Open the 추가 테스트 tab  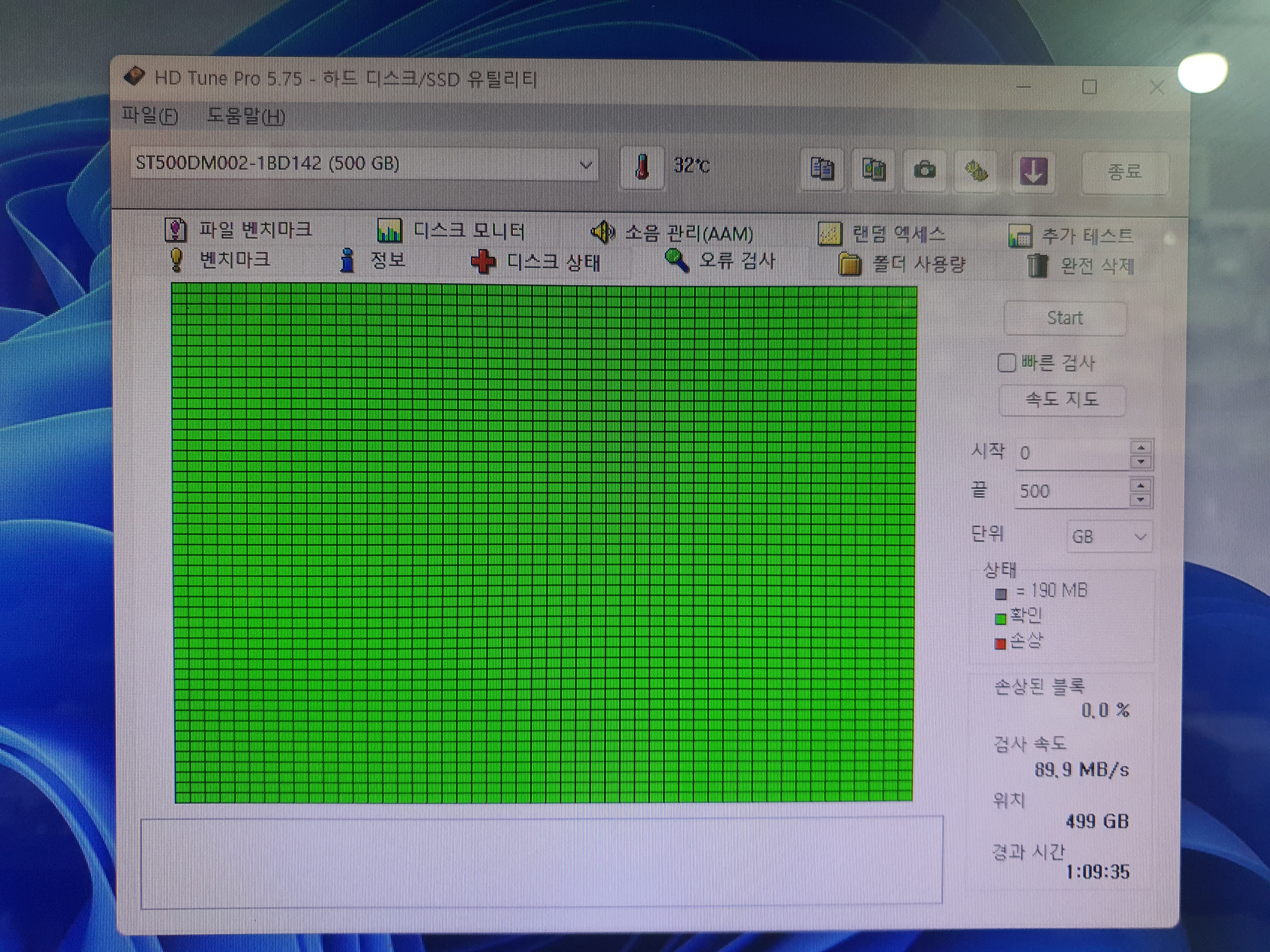coord(1071,236)
